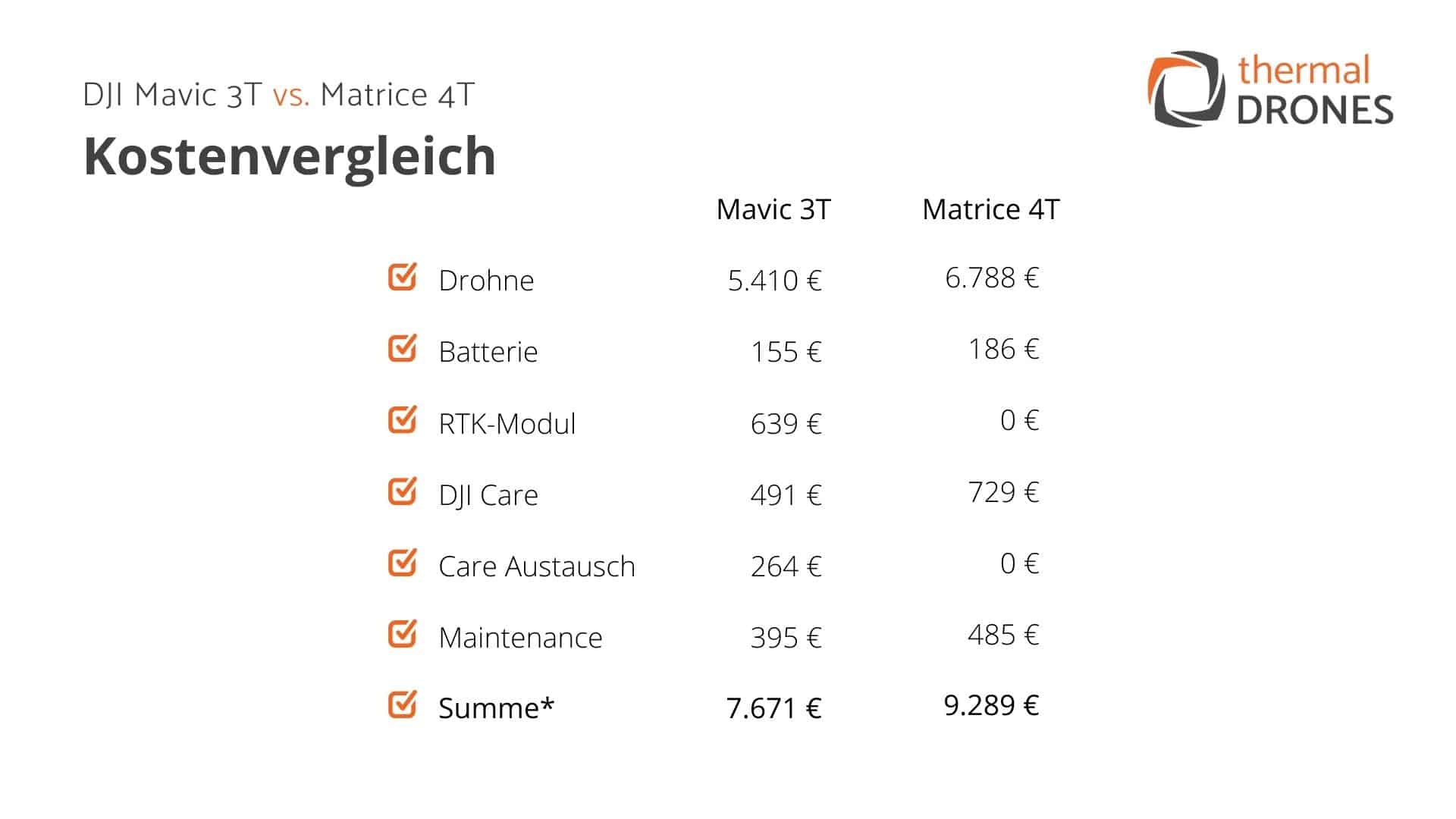Toggle the RTK-Modul checkbox

pyautogui.click(x=402, y=420)
